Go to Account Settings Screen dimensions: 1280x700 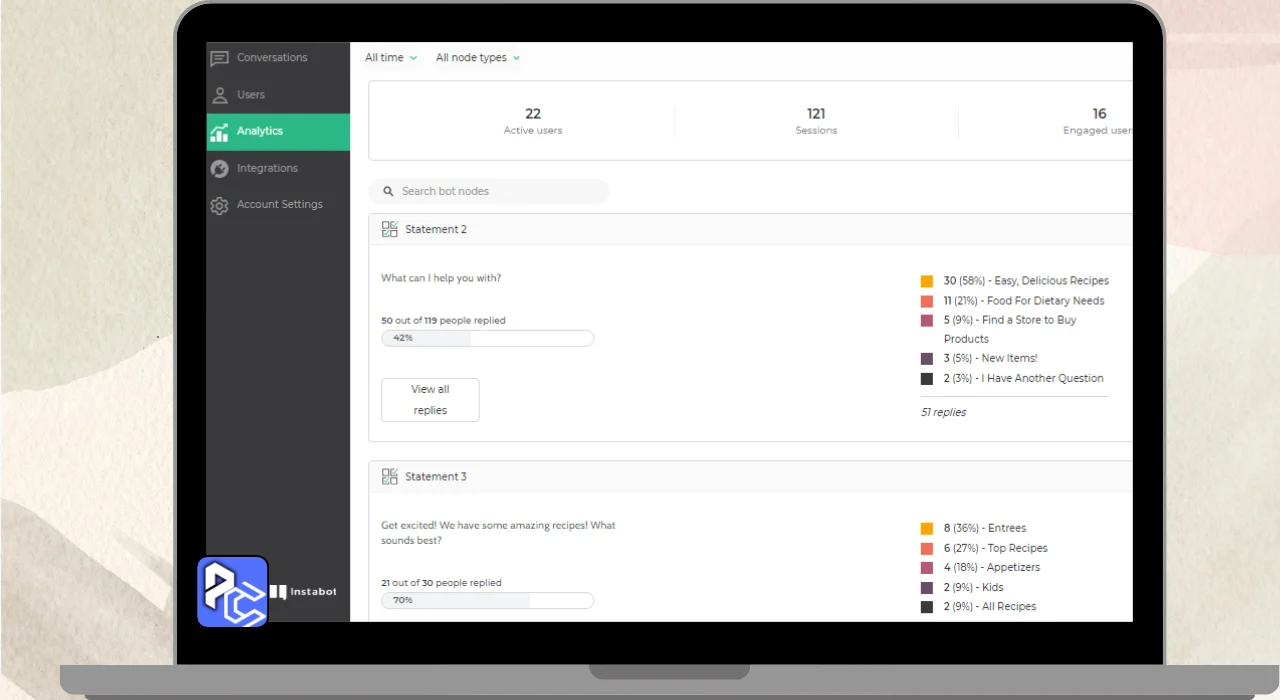point(278,205)
